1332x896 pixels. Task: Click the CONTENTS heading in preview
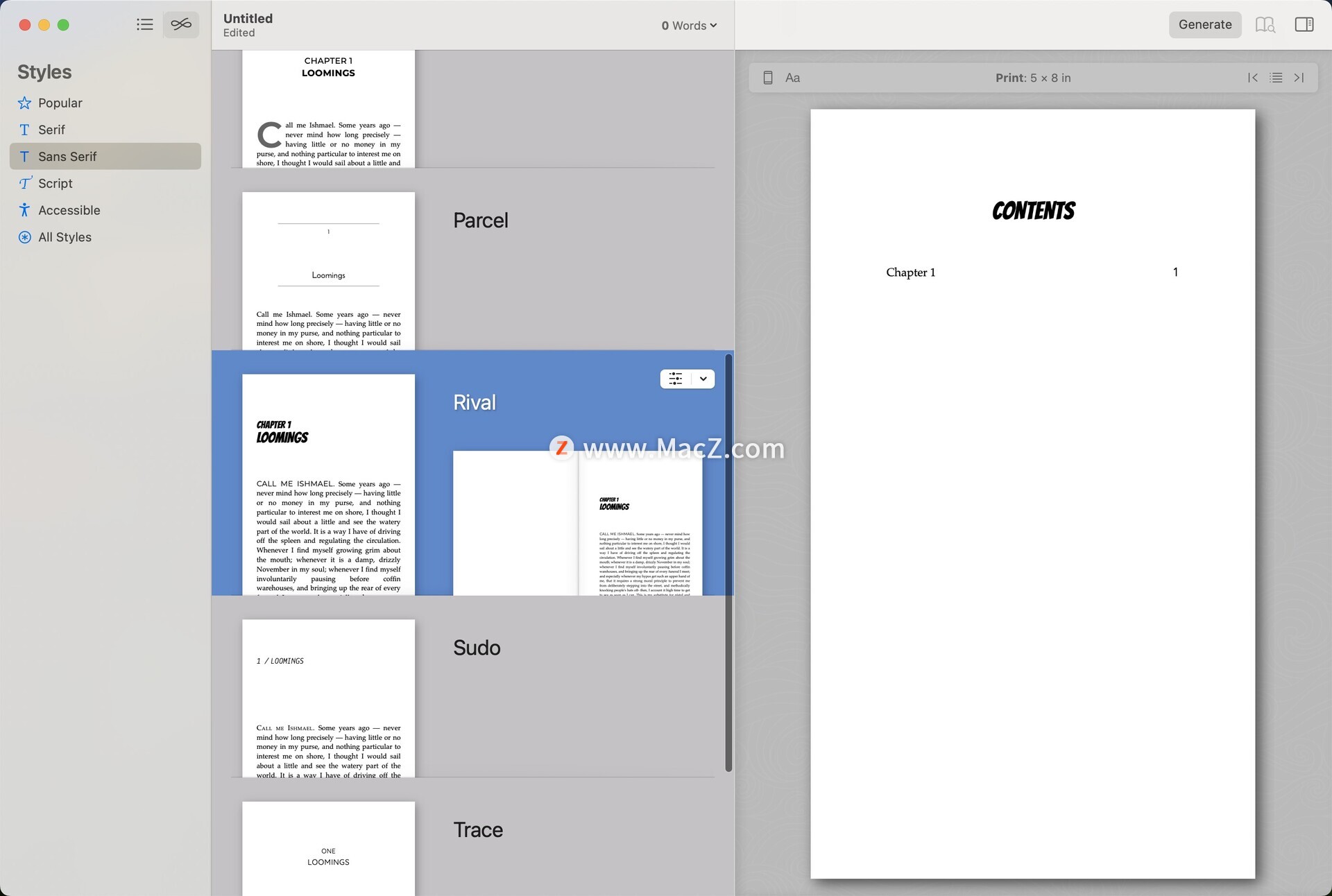[x=1033, y=211]
